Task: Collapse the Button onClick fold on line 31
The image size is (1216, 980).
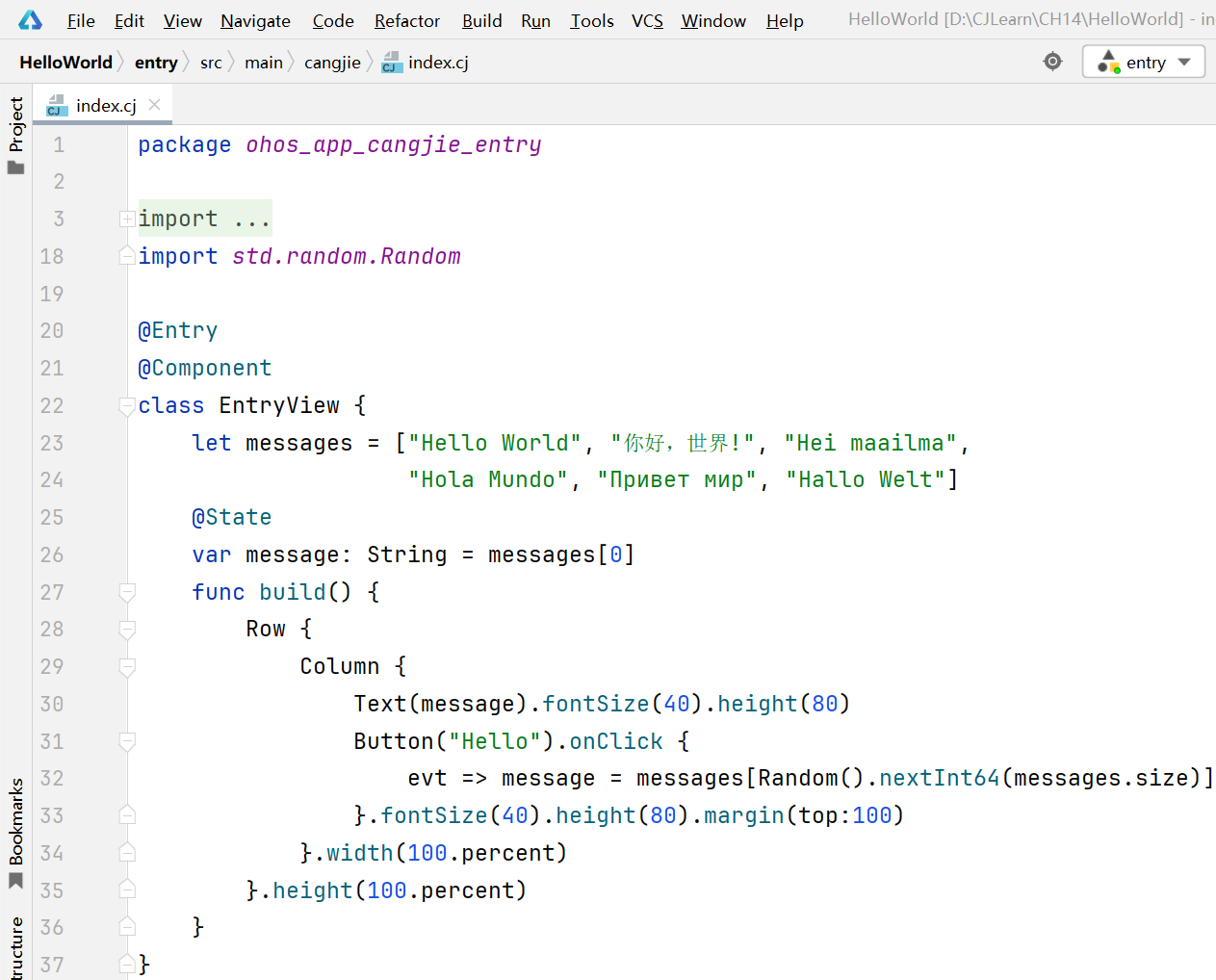Action: (x=127, y=742)
